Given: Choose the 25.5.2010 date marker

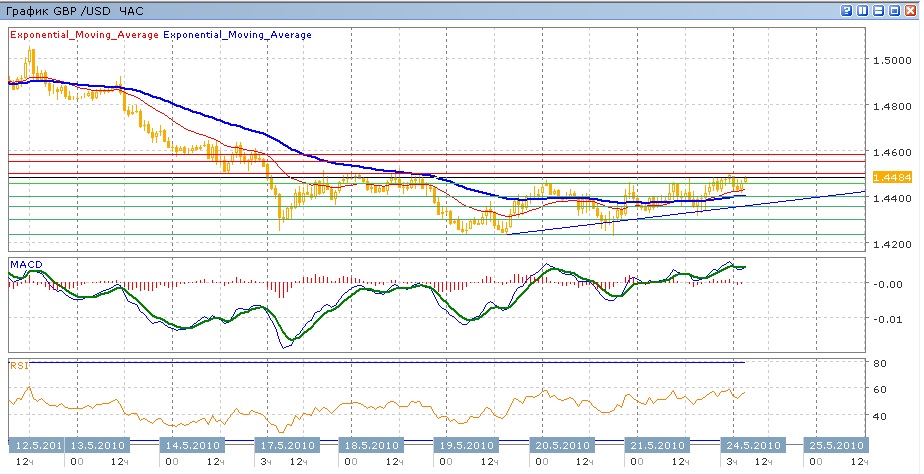Looking at the screenshot, I should pyautogui.click(x=834, y=445).
